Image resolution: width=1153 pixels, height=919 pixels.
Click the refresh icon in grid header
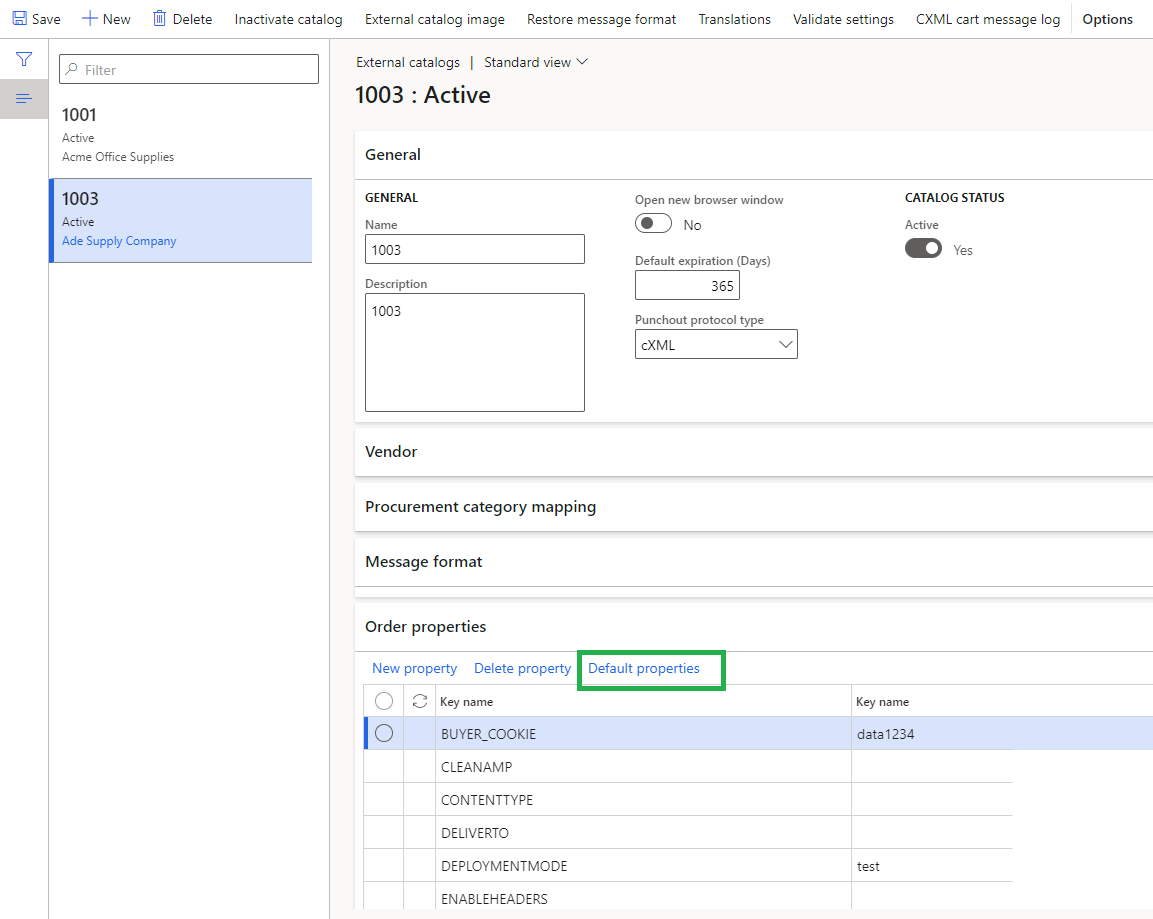click(x=420, y=701)
